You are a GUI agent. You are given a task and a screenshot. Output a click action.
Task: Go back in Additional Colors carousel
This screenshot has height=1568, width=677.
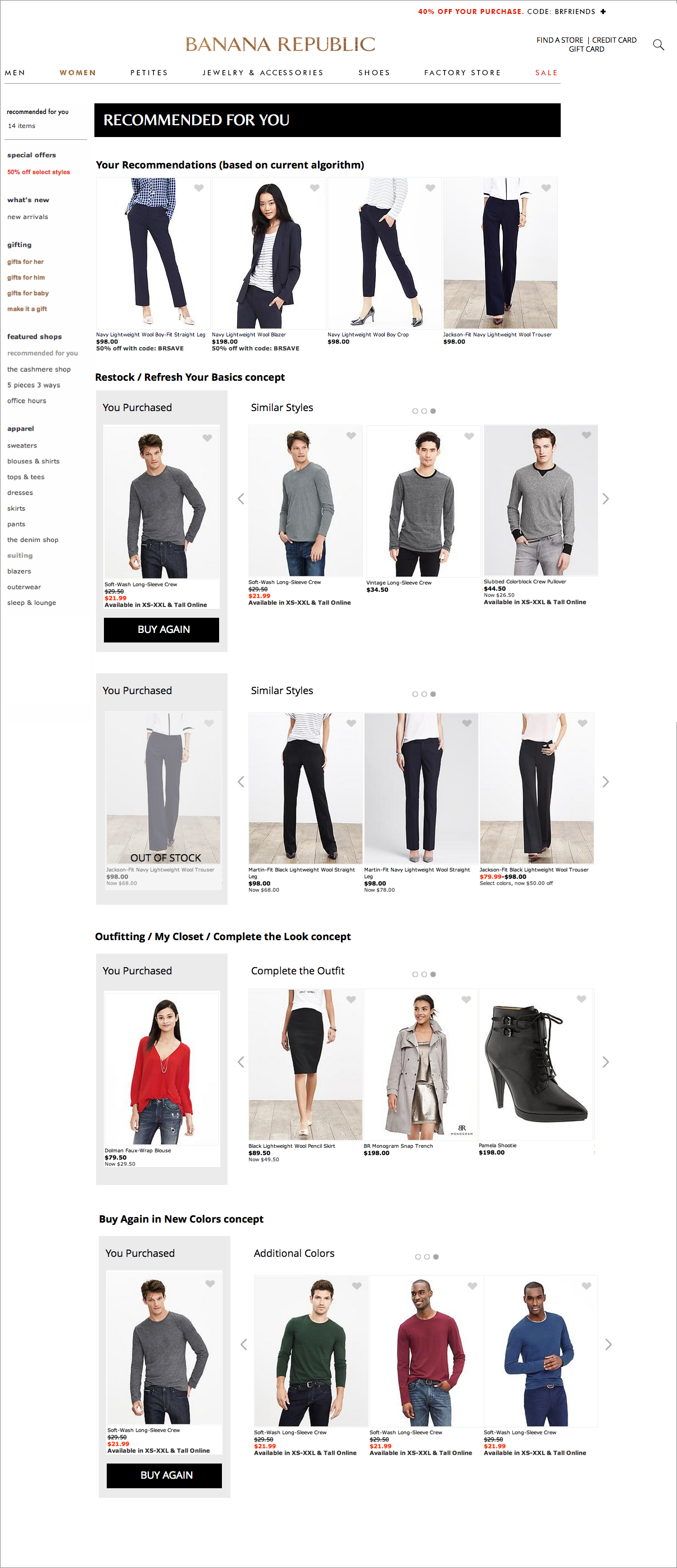243,1344
